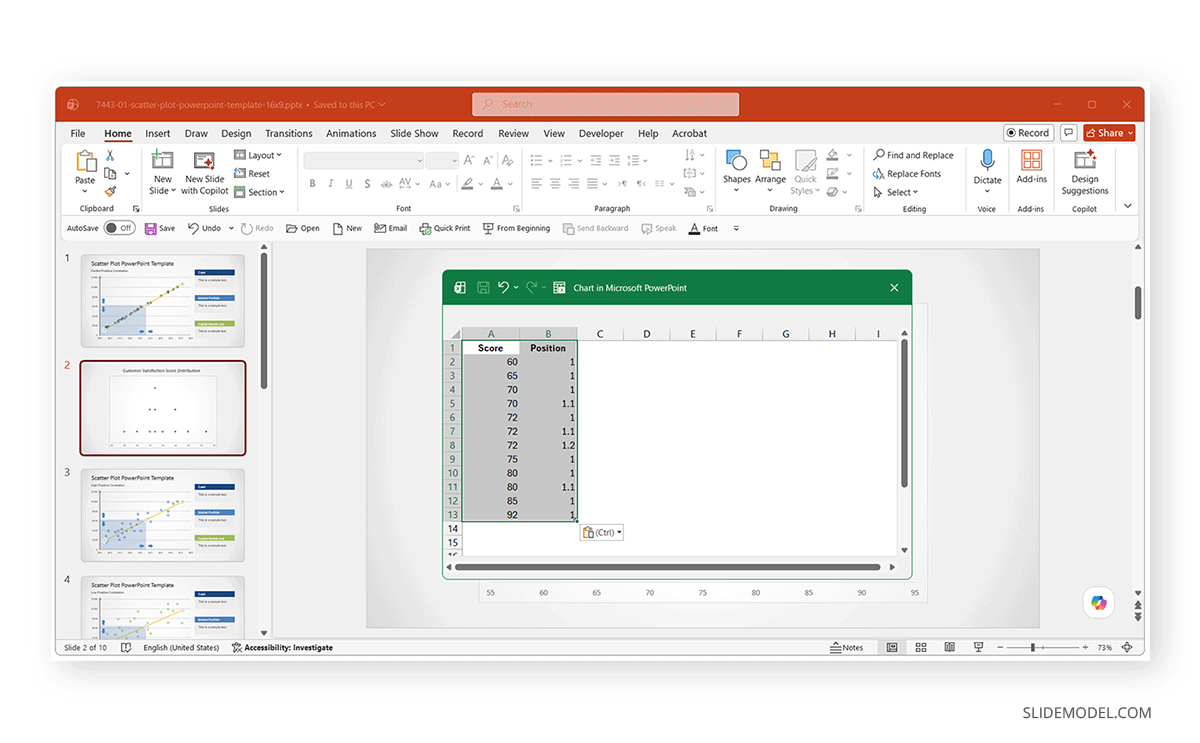Image resolution: width=1200 pixels, height=743 pixels.
Task: Open the Shapes gallery
Action: click(x=737, y=171)
